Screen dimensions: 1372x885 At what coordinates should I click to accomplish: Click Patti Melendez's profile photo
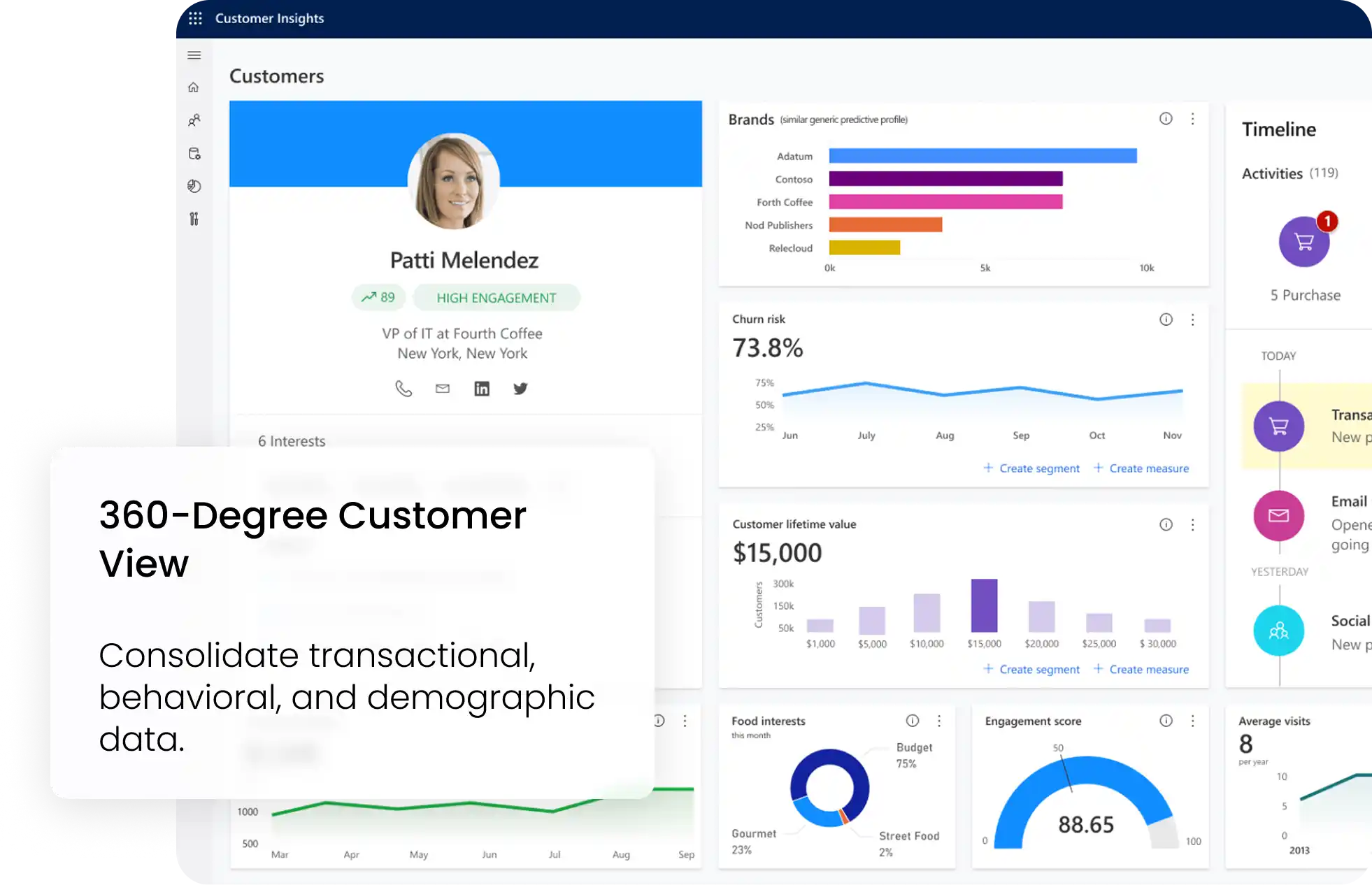coord(453,182)
